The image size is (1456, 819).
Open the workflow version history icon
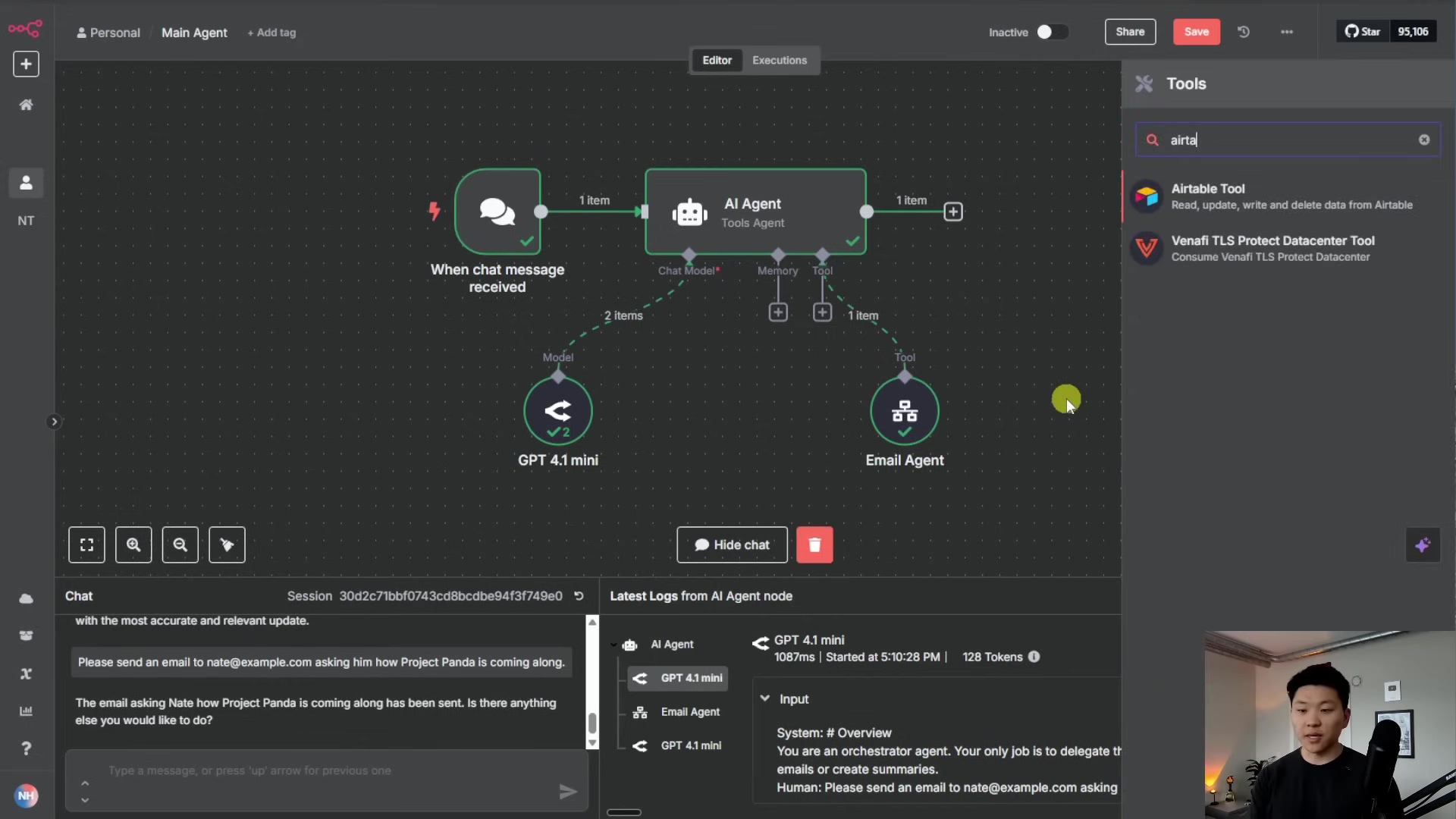tap(1243, 32)
